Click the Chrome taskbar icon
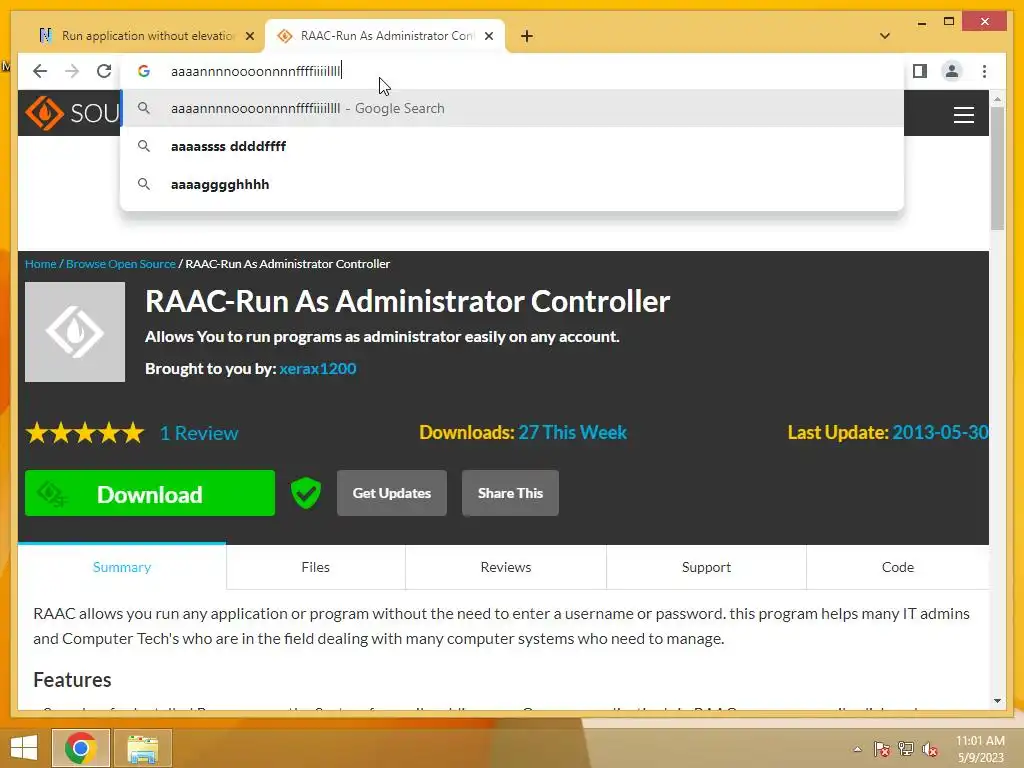The width and height of the screenshot is (1024, 768). coord(80,748)
